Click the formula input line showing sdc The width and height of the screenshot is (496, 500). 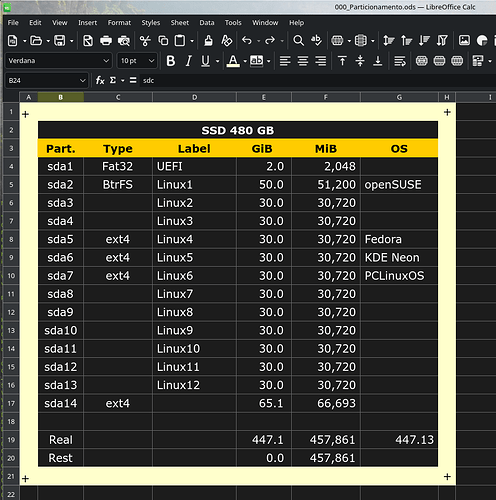coord(317,80)
